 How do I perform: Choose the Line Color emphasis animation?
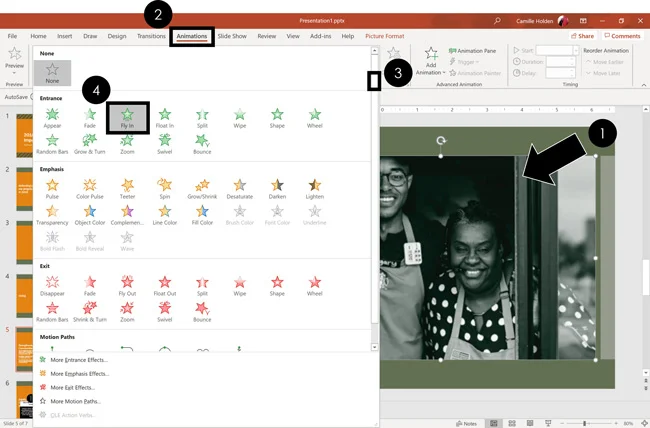[x=165, y=215]
